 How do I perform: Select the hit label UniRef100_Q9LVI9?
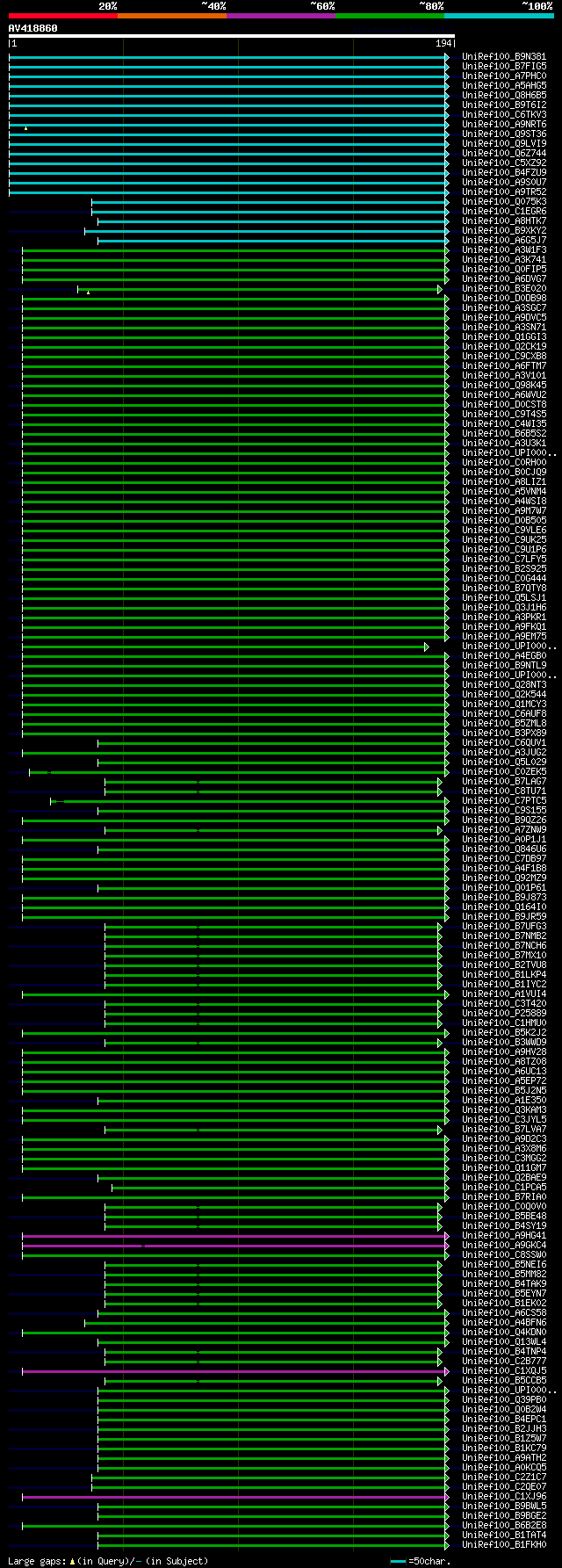coord(504,143)
